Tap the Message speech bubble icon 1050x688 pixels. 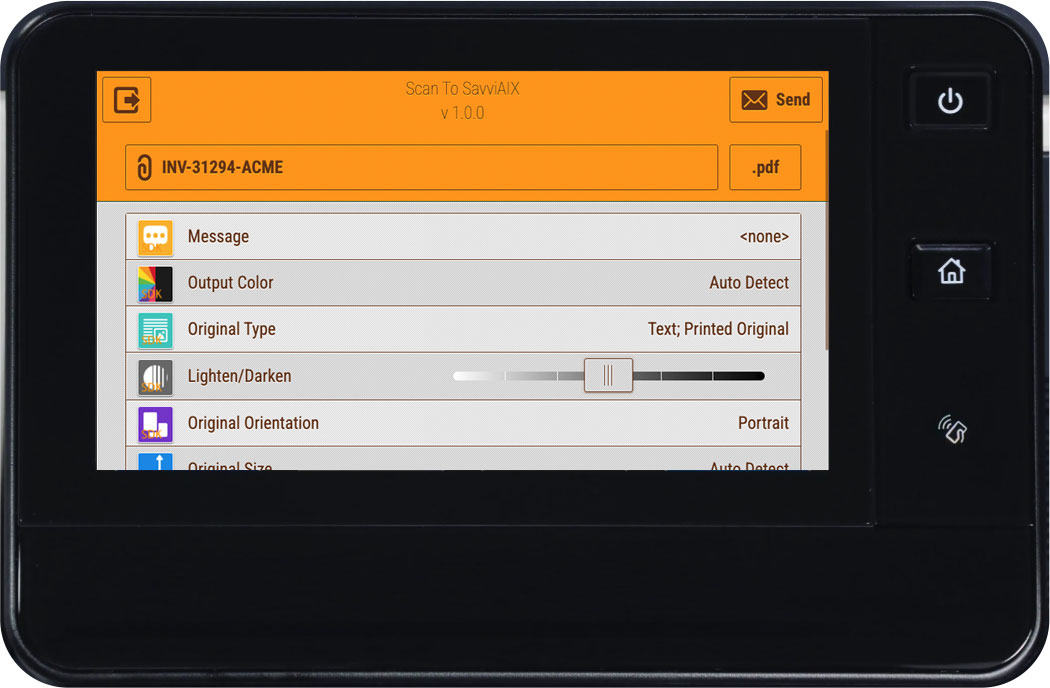pos(155,237)
